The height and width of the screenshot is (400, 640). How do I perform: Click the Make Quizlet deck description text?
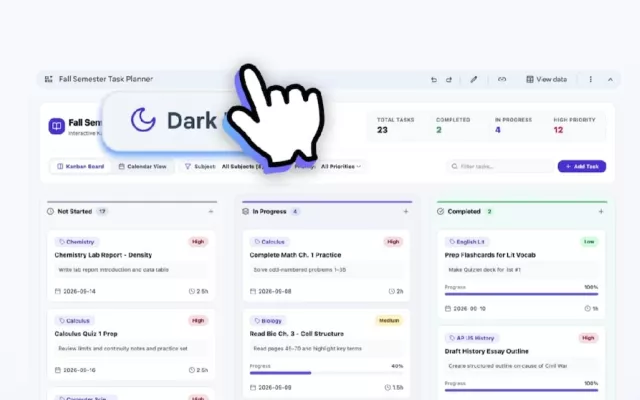pyautogui.click(x=484, y=270)
